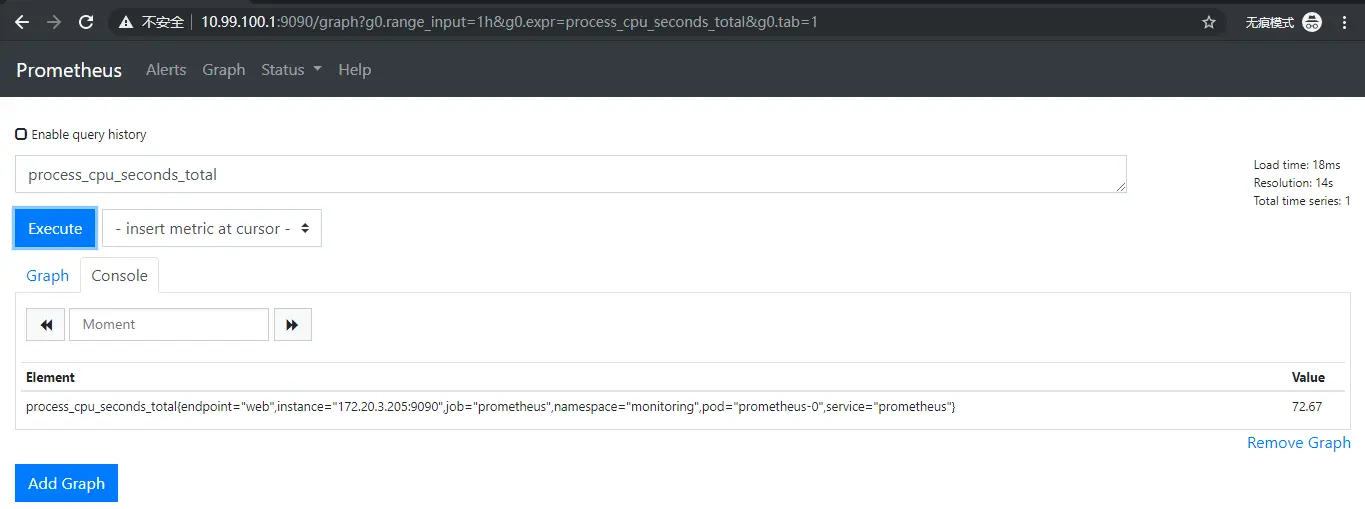Image resolution: width=1365 pixels, height=509 pixels.
Task: Click the blue Execute button
Action: (x=55, y=228)
